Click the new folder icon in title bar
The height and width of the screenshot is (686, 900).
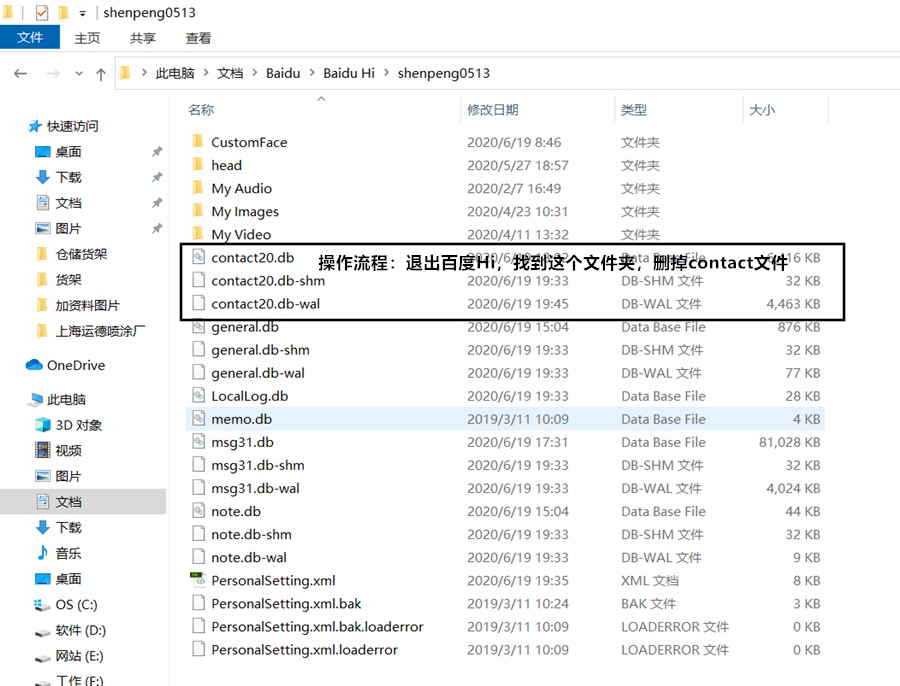point(63,12)
